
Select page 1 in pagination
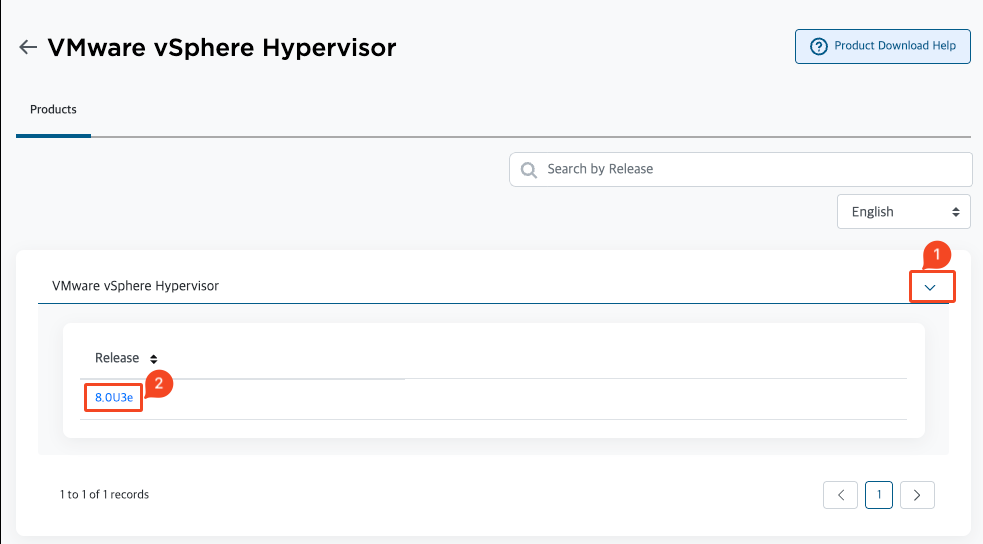coord(878,495)
